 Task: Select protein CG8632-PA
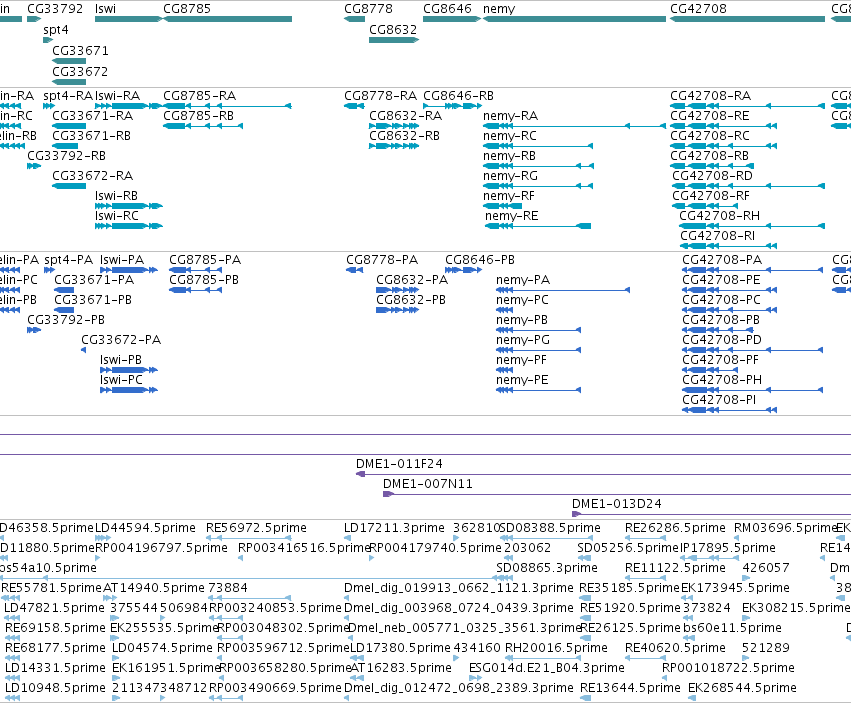(x=397, y=290)
